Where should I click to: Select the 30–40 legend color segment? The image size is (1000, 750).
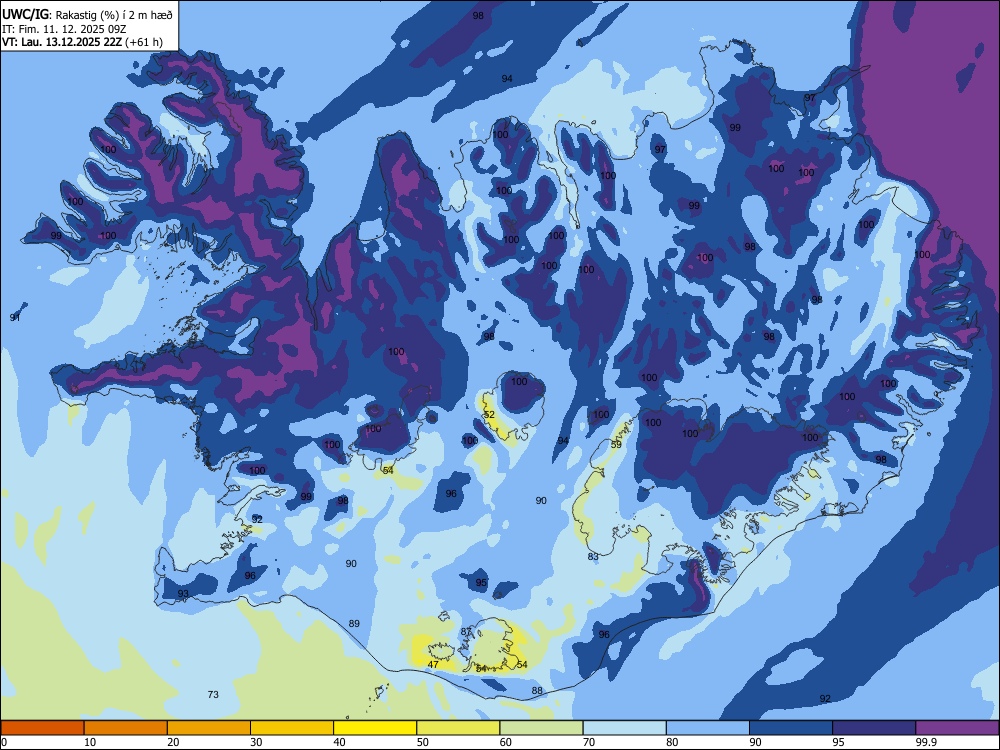(x=292, y=728)
